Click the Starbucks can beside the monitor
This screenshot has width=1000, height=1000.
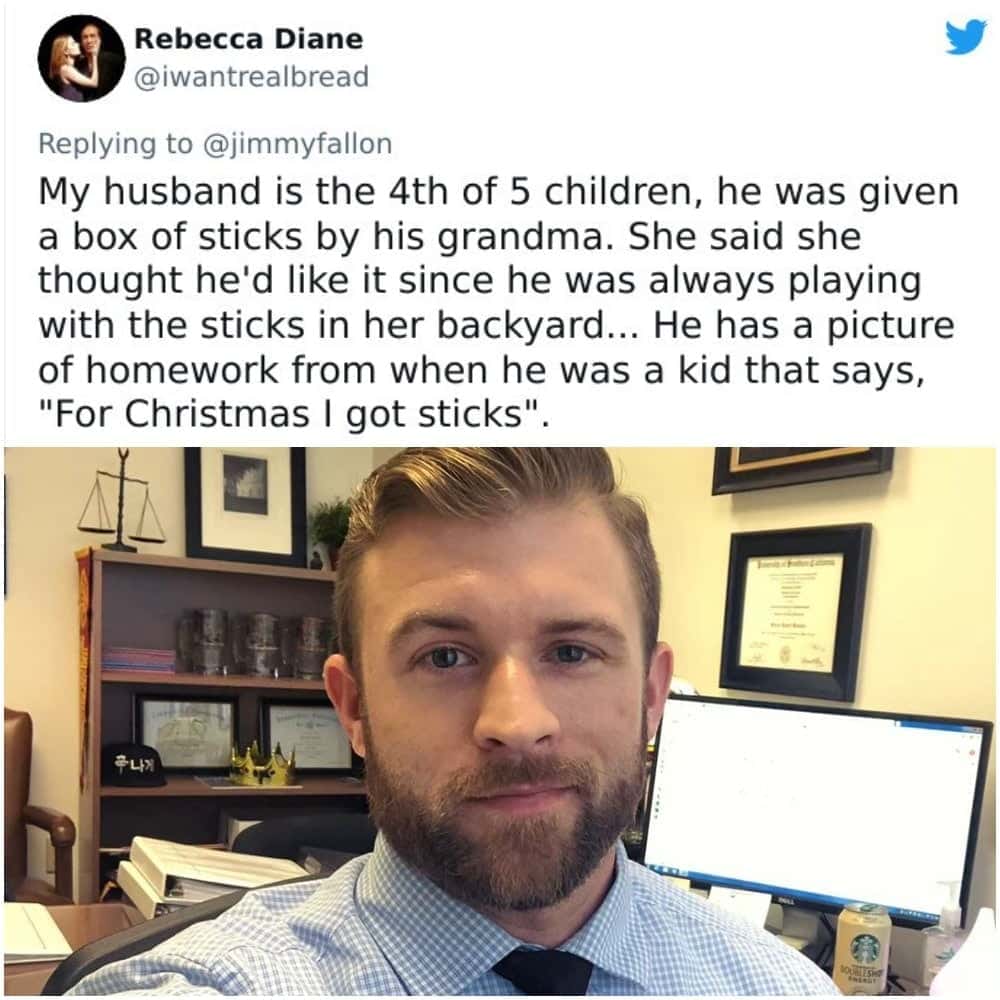click(x=864, y=949)
